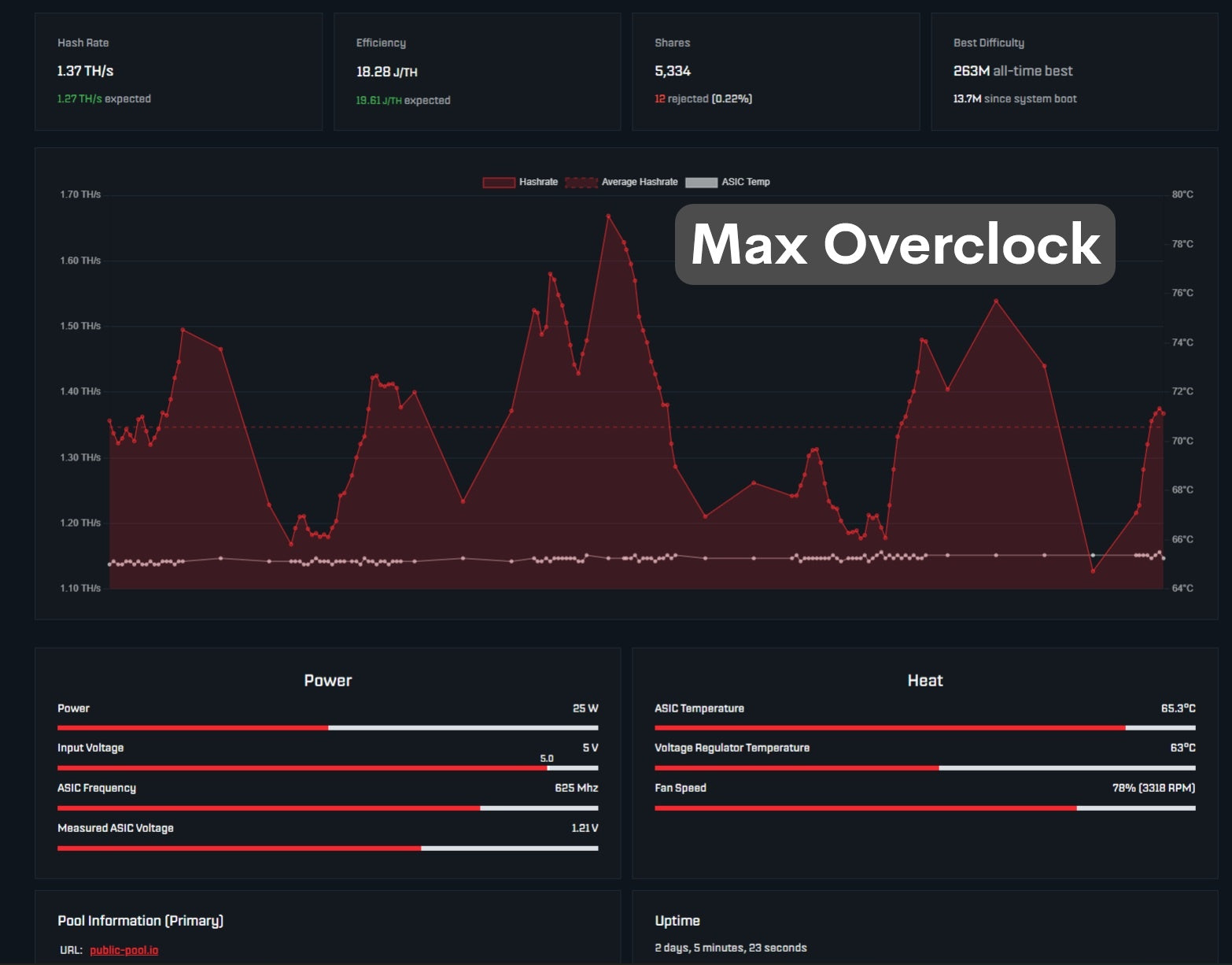
Task: Click the Fan Speed progress bar
Action: tap(924, 808)
